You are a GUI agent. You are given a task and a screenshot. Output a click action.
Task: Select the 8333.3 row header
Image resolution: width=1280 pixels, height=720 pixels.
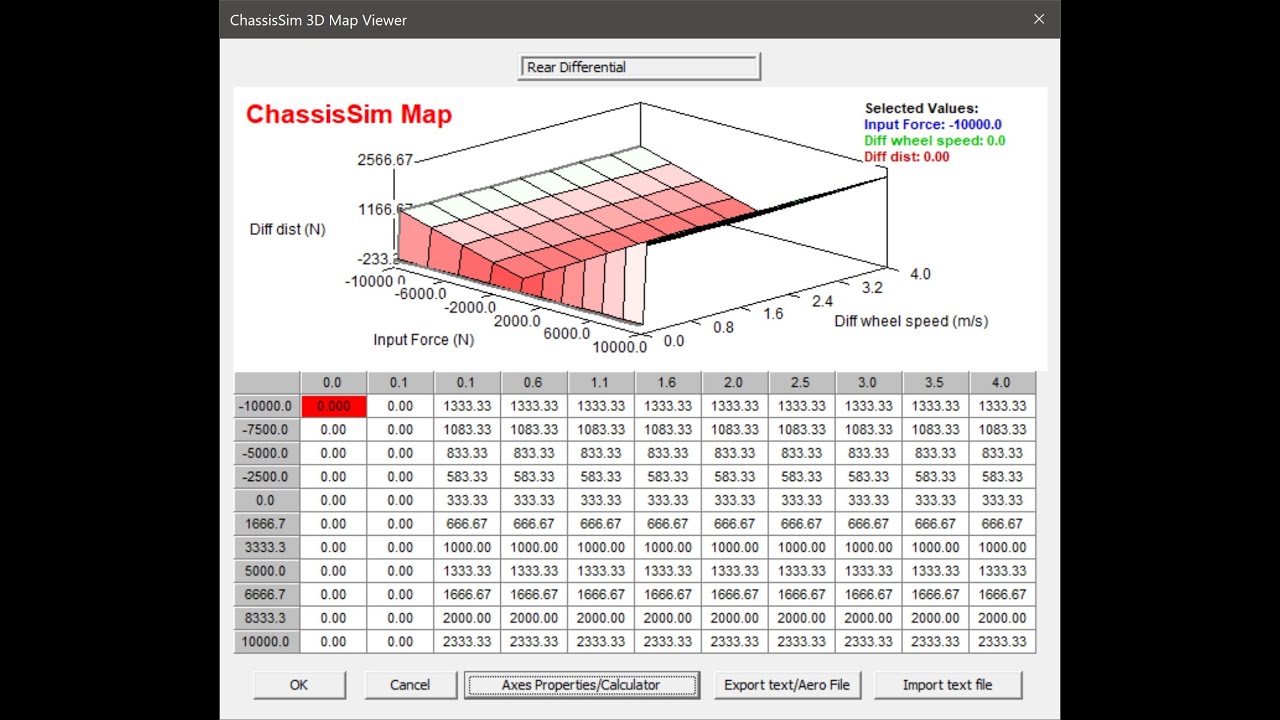[x=267, y=618]
